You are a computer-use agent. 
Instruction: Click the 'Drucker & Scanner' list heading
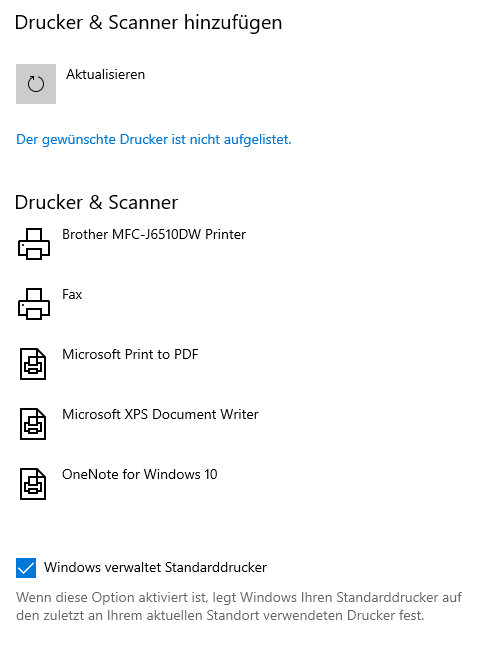(96, 202)
